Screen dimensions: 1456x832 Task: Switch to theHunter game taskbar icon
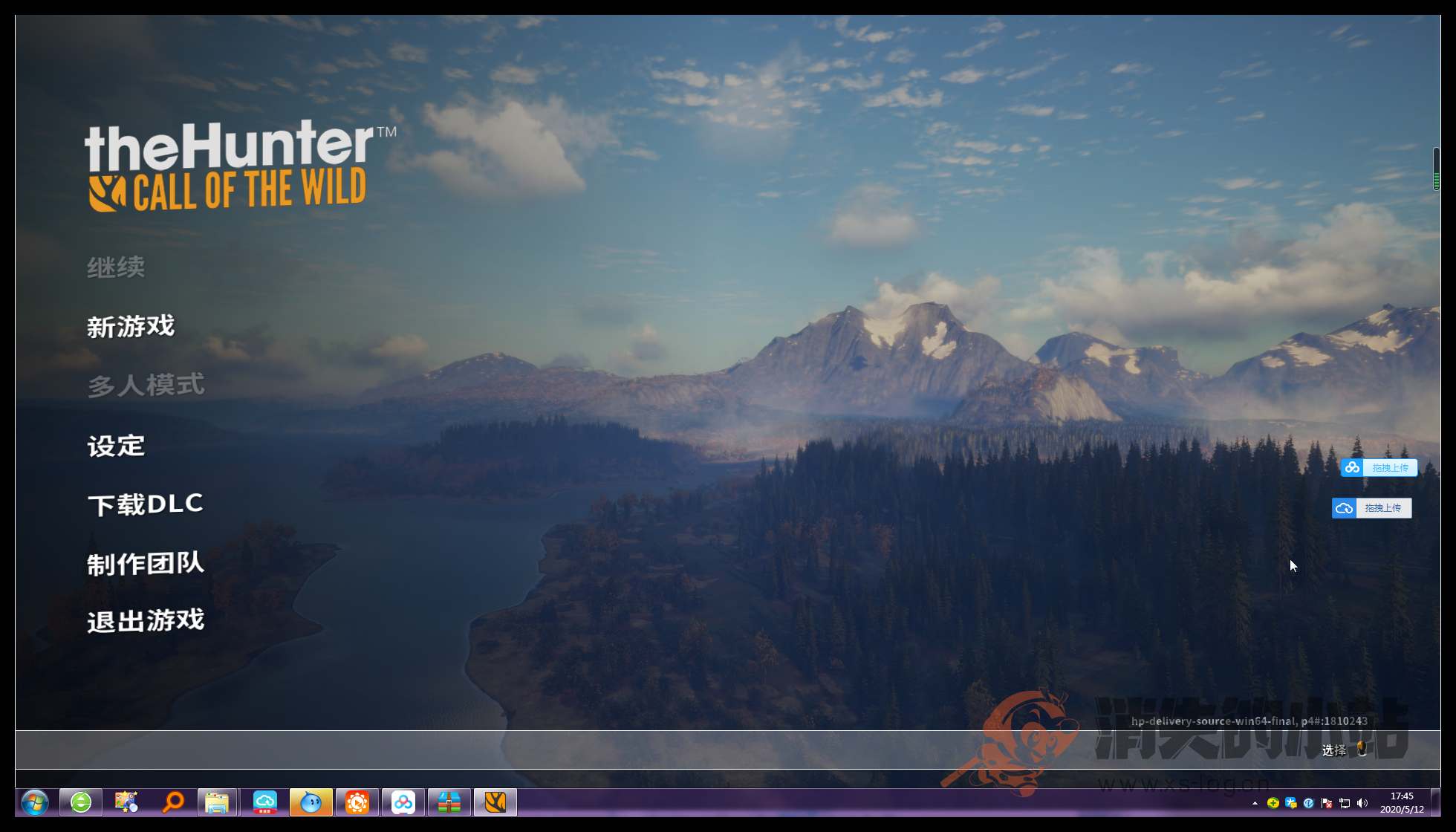point(495,802)
